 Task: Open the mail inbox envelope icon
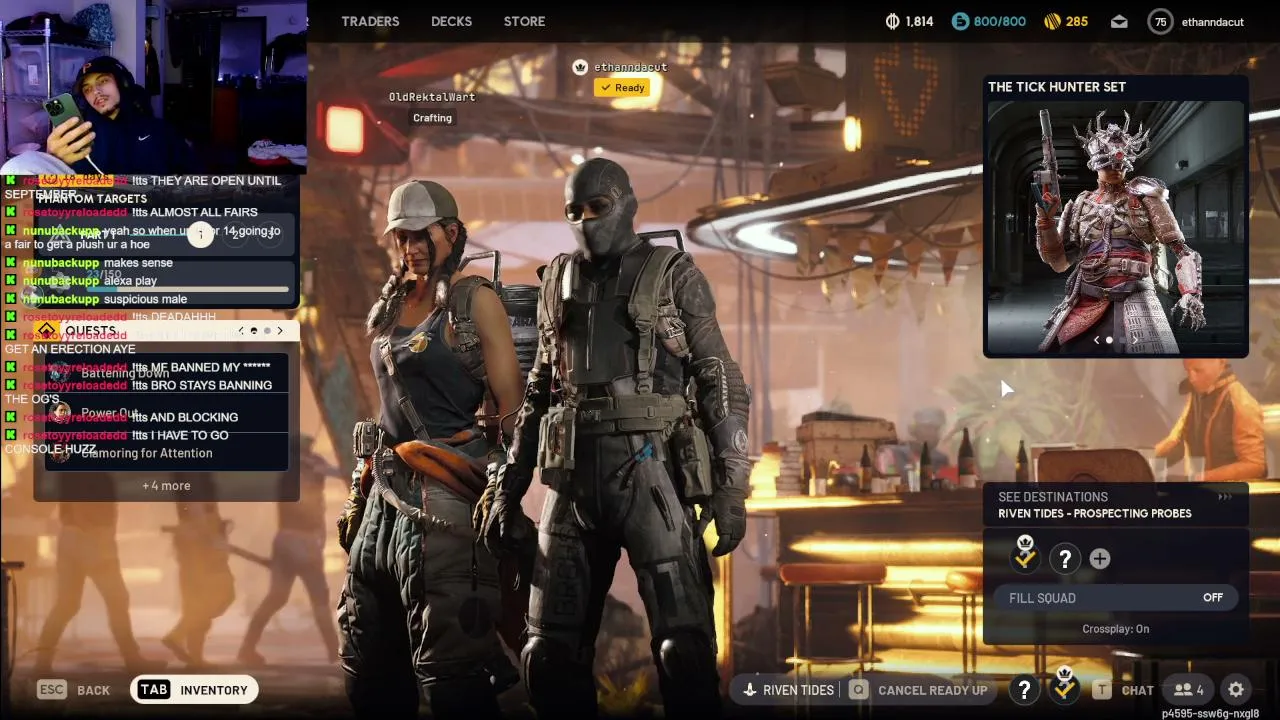[x=1119, y=22]
